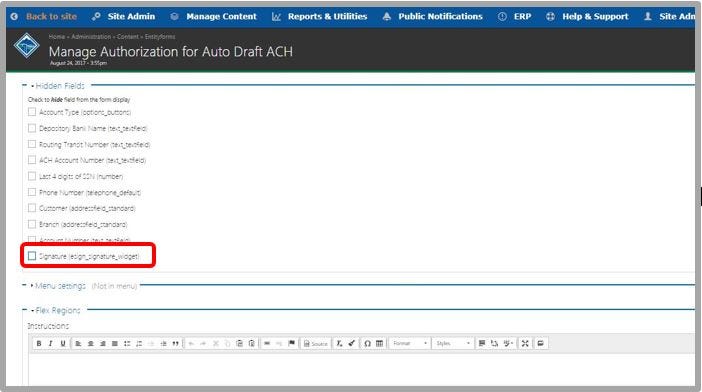Click the site logo diamond icon
The height and width of the screenshot is (392, 702).
26,45
